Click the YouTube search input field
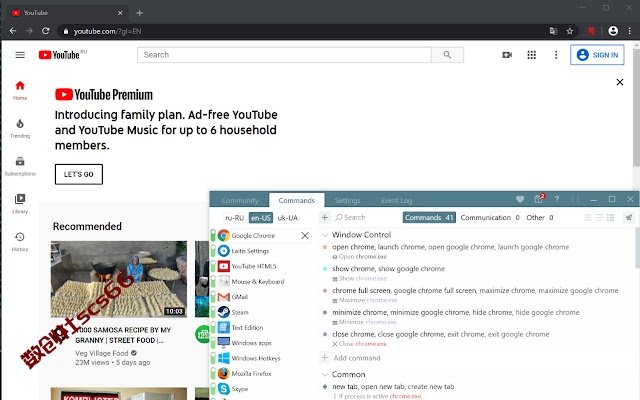Screen dimensions: 640x400 [x=284, y=55]
